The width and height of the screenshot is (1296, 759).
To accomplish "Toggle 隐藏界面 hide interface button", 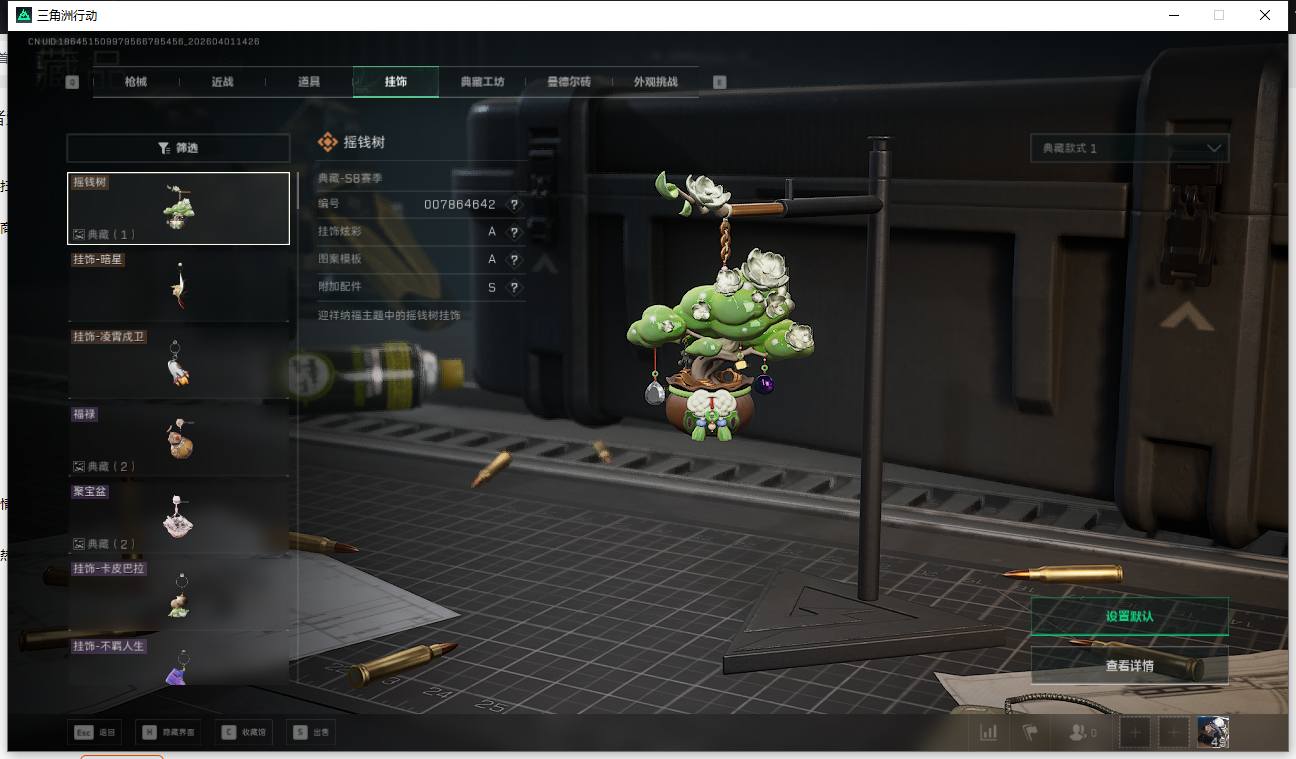I will click(166, 732).
